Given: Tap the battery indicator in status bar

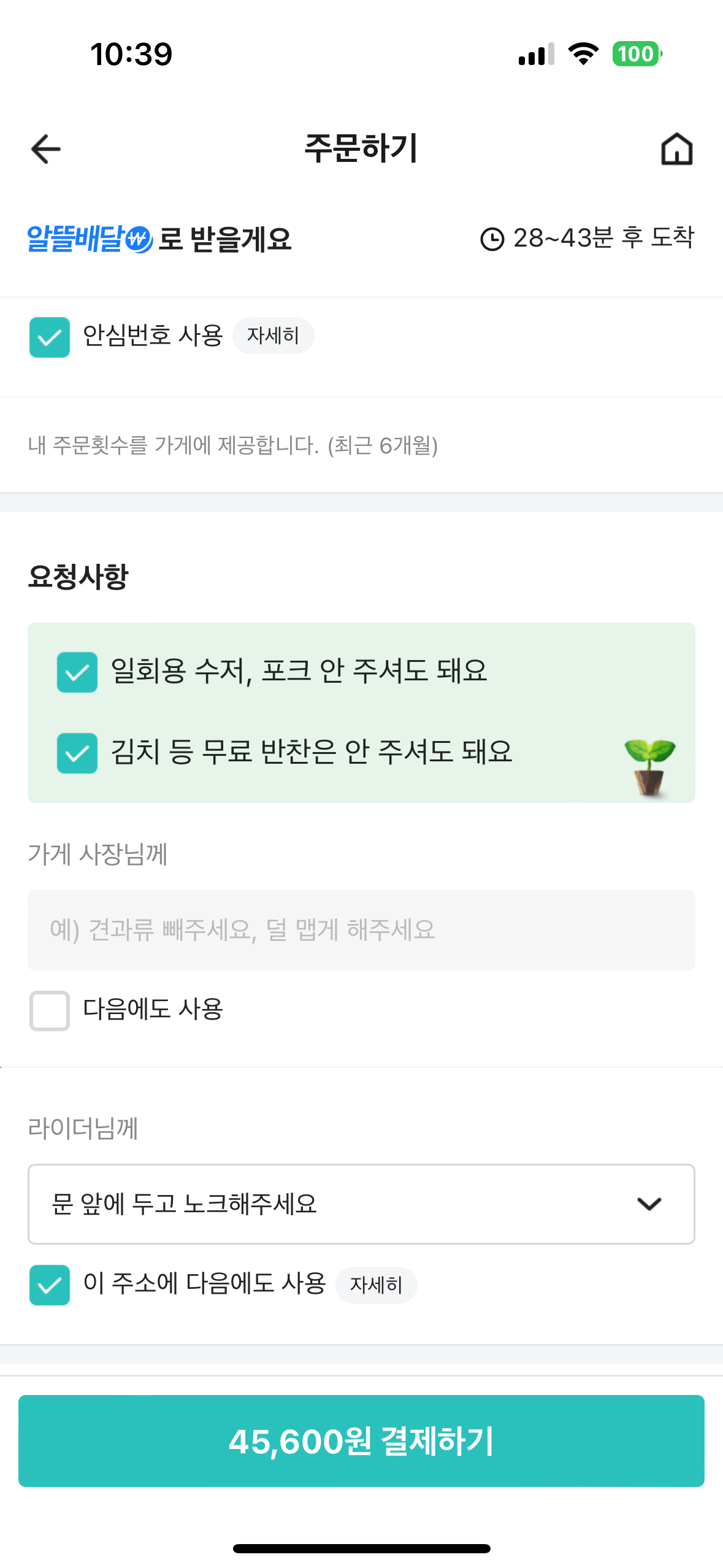Looking at the screenshot, I should [x=637, y=54].
